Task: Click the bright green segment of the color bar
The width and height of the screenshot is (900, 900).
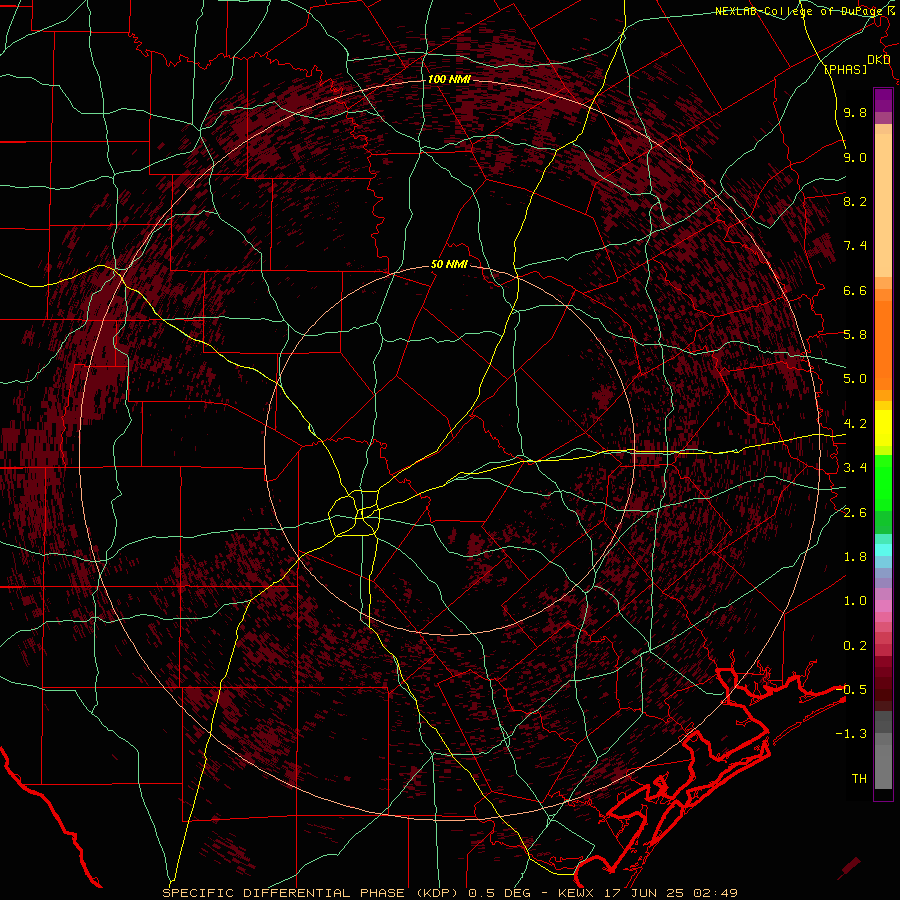Action: pos(883,482)
